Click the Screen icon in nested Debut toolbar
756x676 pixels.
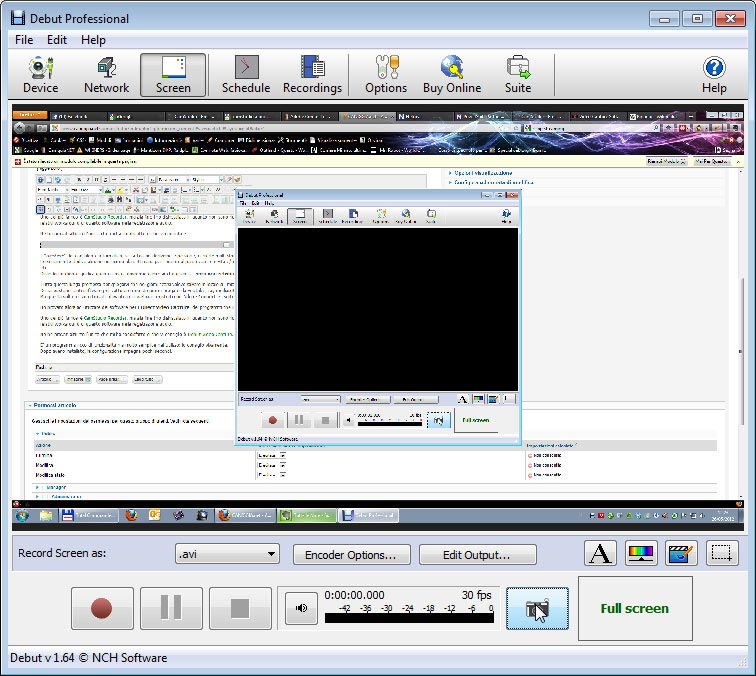point(300,216)
